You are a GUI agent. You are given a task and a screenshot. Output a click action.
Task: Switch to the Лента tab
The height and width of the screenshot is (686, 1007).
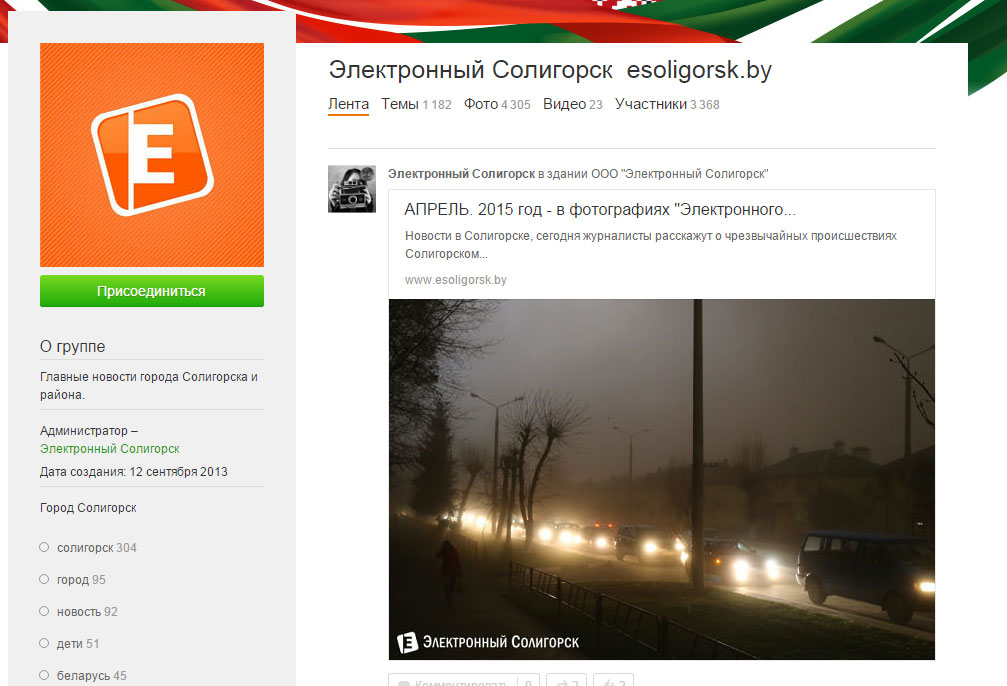[348, 104]
